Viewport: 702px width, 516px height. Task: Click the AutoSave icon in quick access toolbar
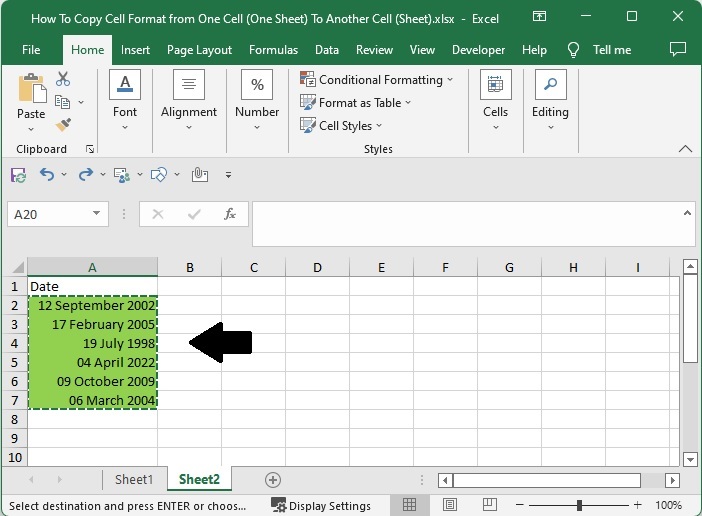[x=18, y=175]
